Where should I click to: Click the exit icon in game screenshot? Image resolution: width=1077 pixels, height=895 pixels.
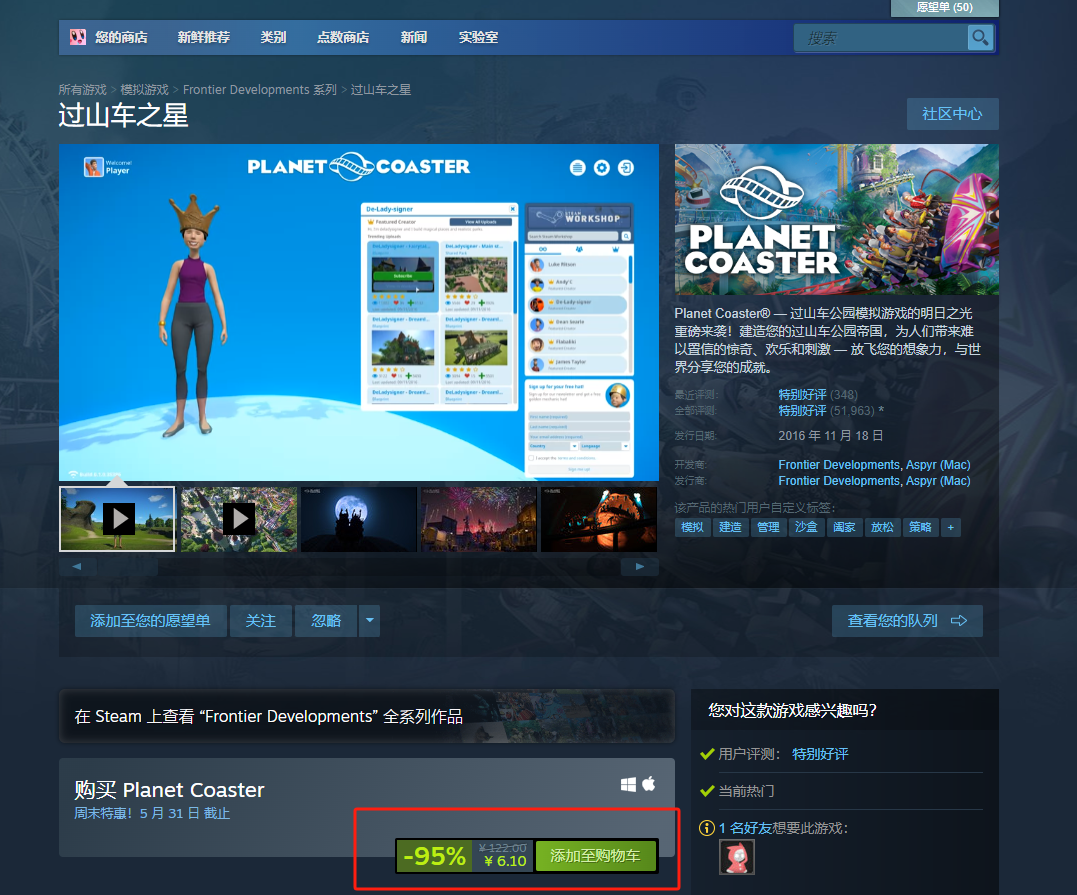pyautogui.click(x=626, y=168)
